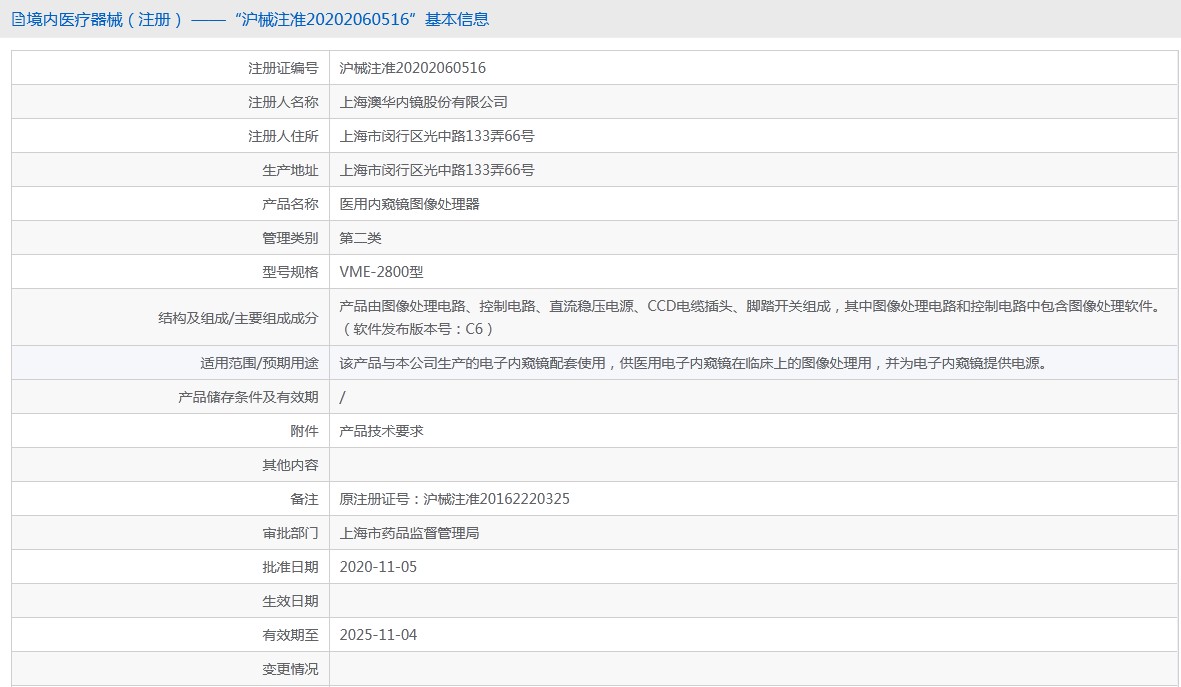Select the address value in the 注册人住所 row
This screenshot has width=1181, height=687.
click(x=437, y=136)
